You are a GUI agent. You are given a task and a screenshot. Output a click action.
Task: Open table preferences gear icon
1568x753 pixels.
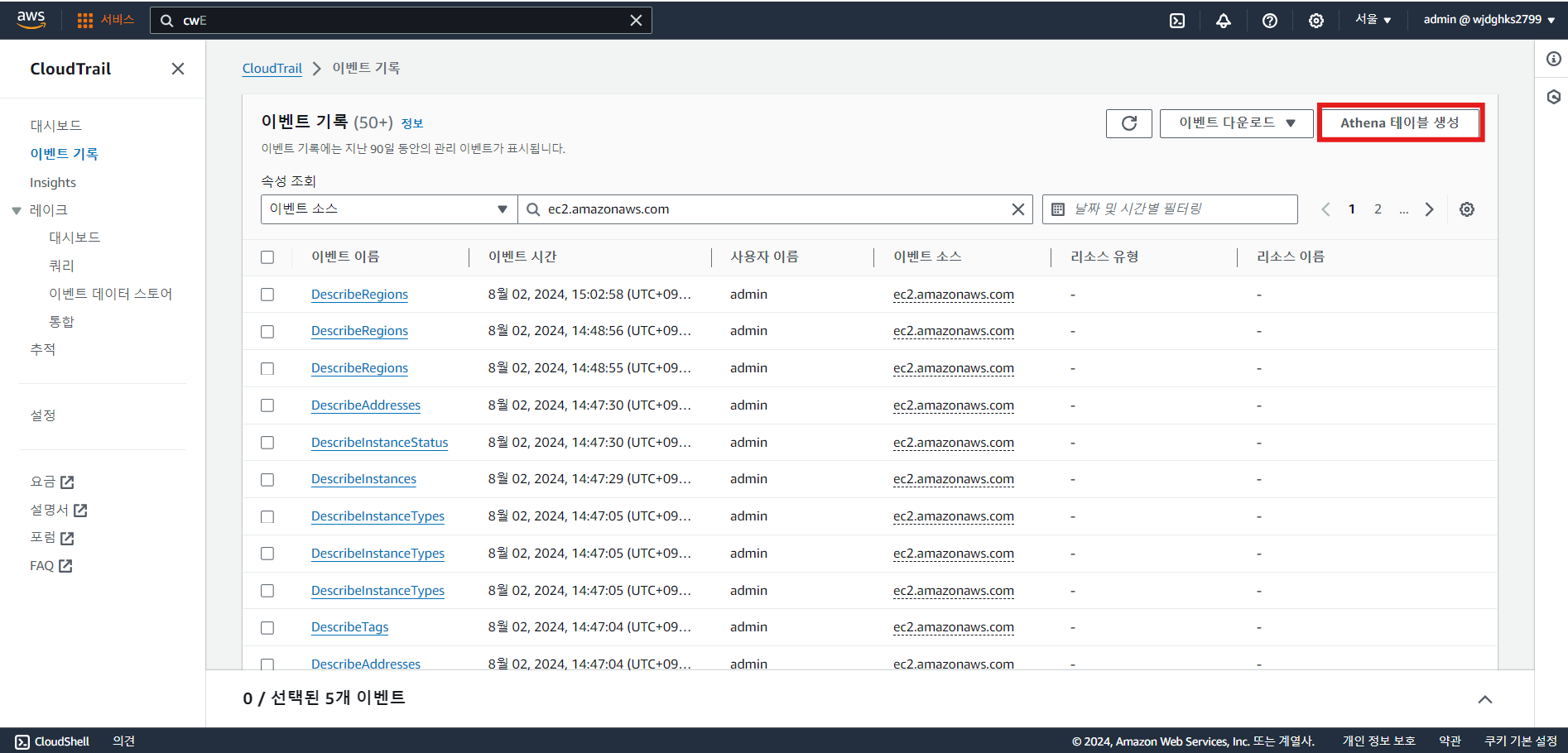(1467, 209)
